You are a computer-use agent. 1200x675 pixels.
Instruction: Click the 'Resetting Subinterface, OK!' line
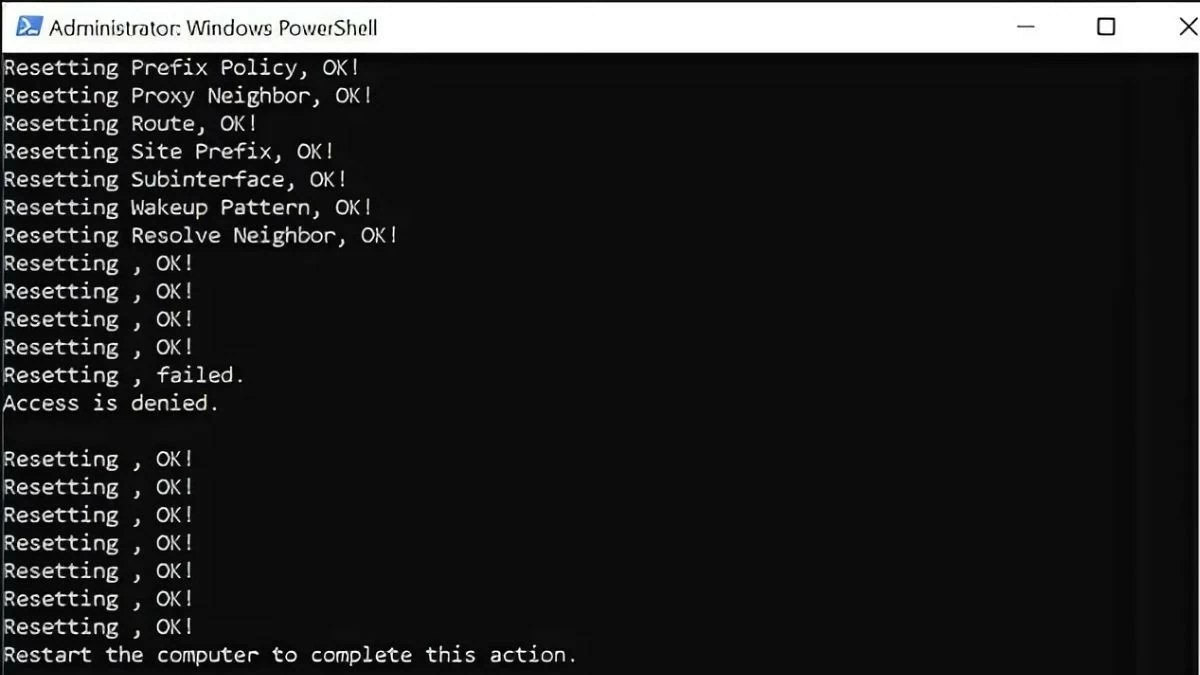pyautogui.click(x=175, y=180)
